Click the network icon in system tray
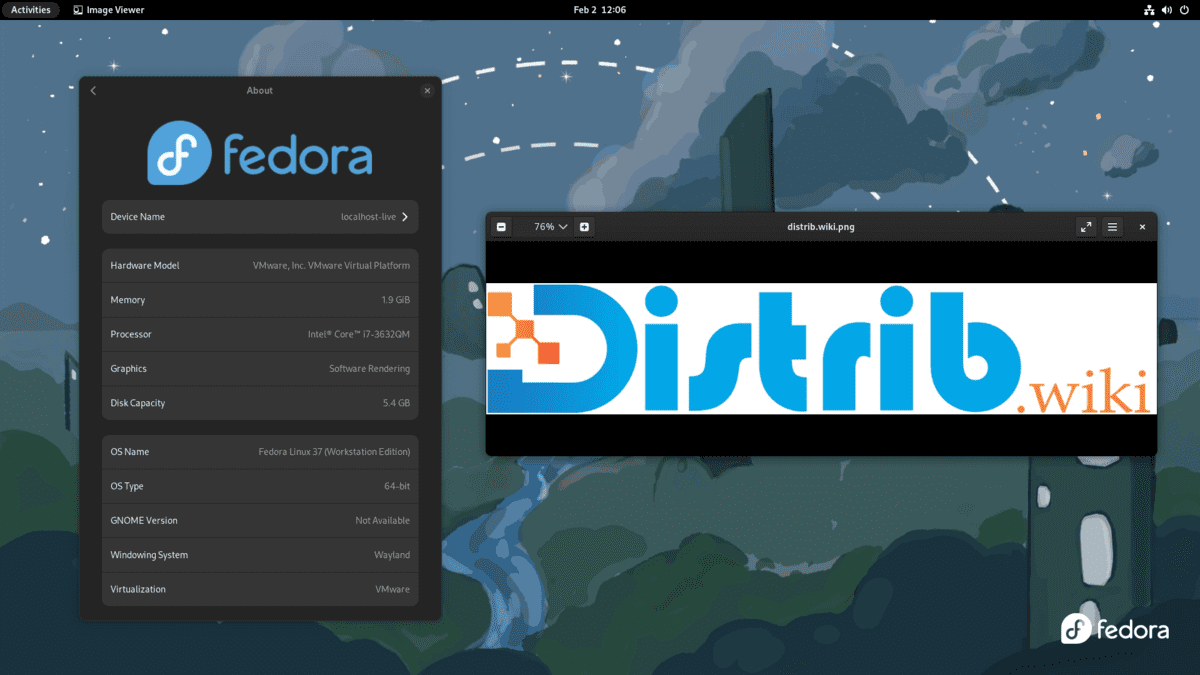Viewport: 1200px width, 675px height. [x=1149, y=10]
